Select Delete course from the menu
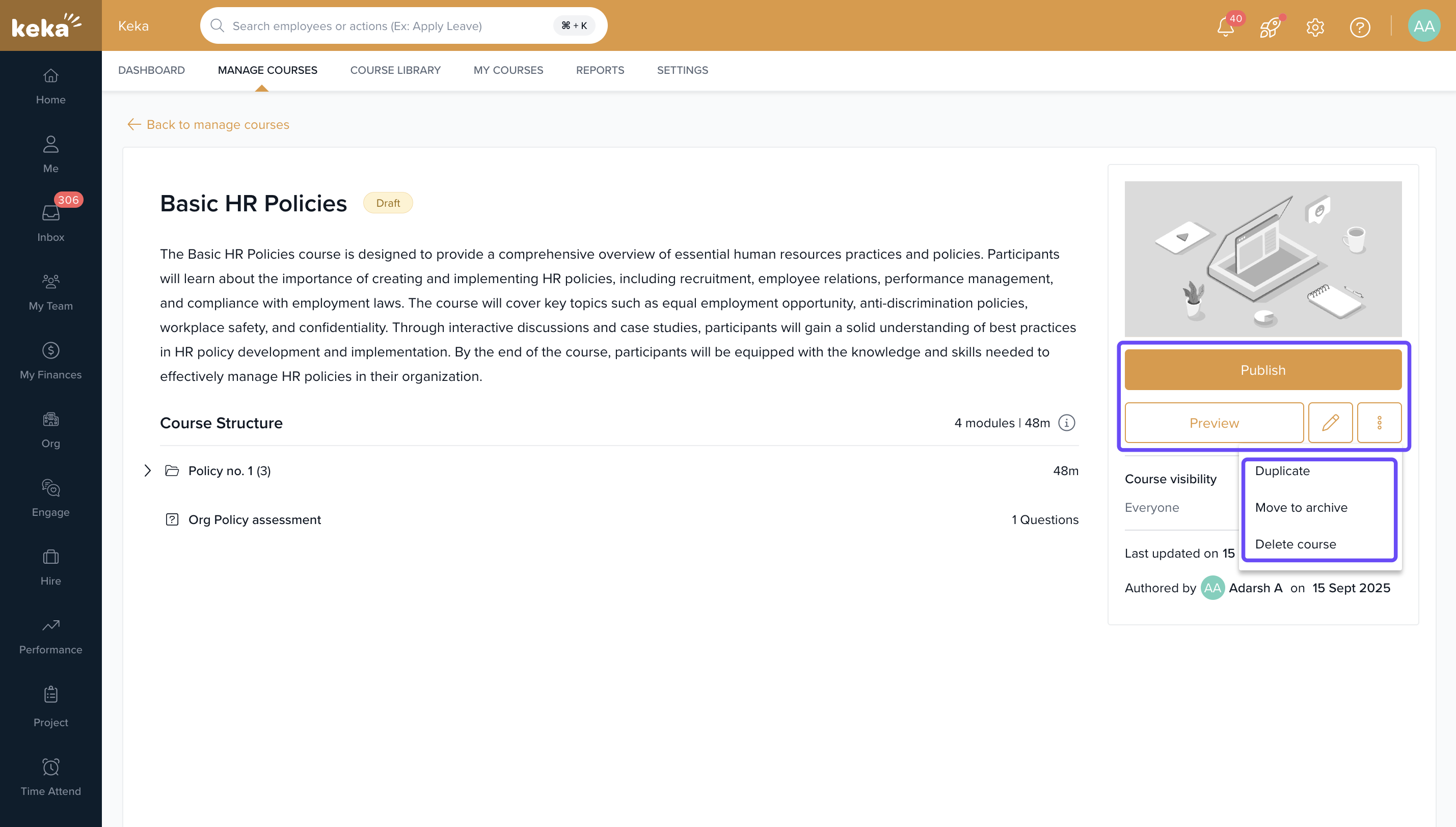1456x827 pixels. coord(1295,544)
